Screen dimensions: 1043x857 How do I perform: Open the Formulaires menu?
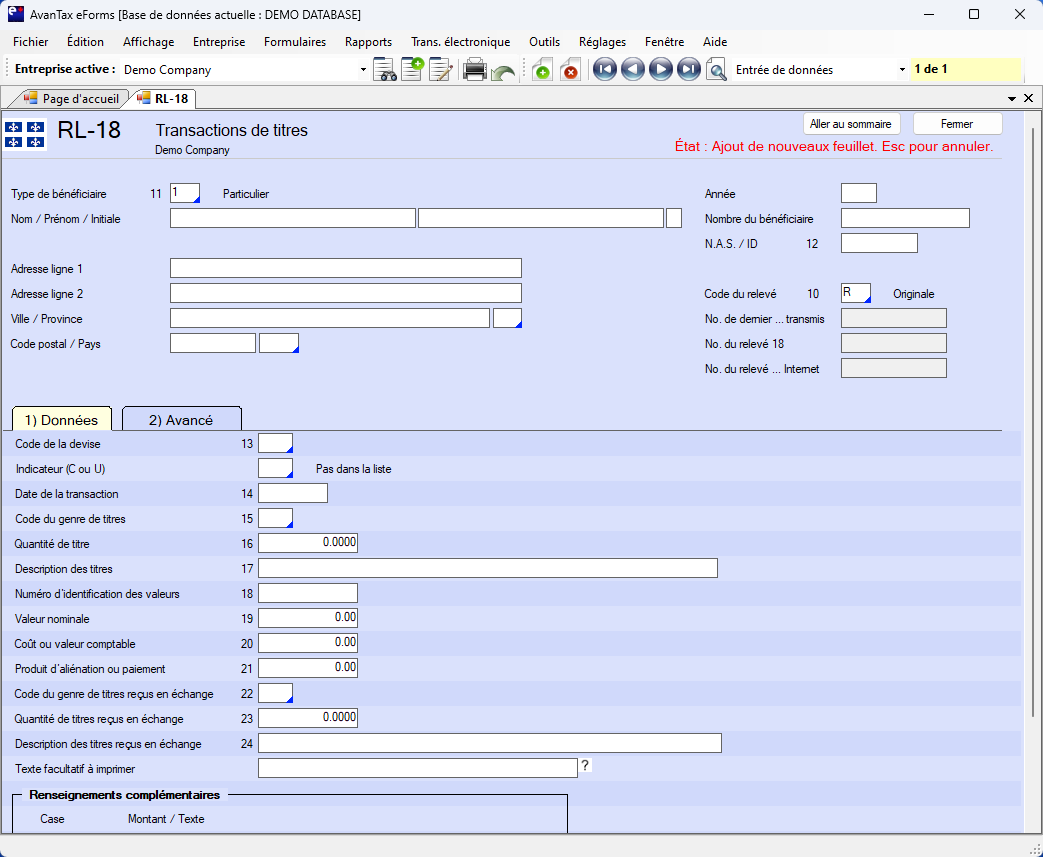tap(295, 42)
